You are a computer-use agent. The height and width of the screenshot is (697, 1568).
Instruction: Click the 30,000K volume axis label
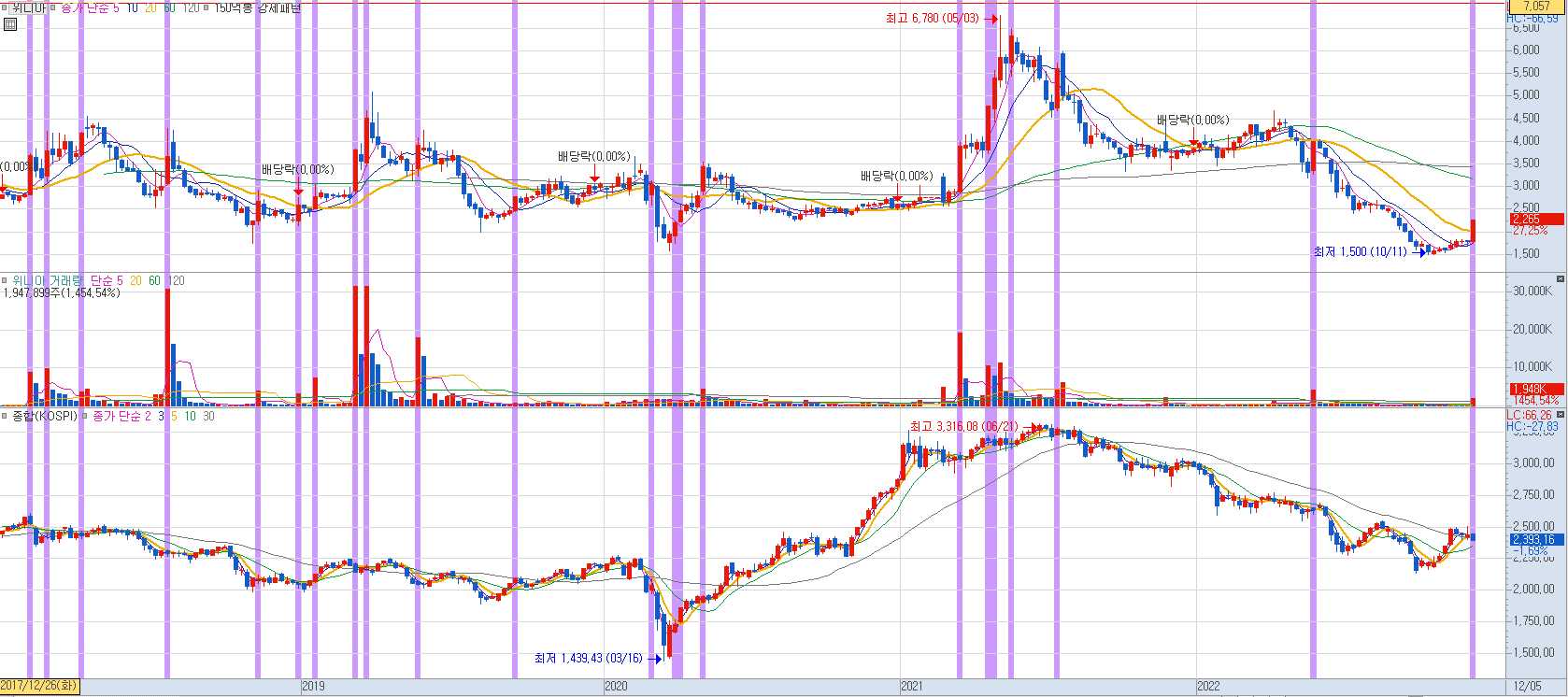coord(1532,291)
